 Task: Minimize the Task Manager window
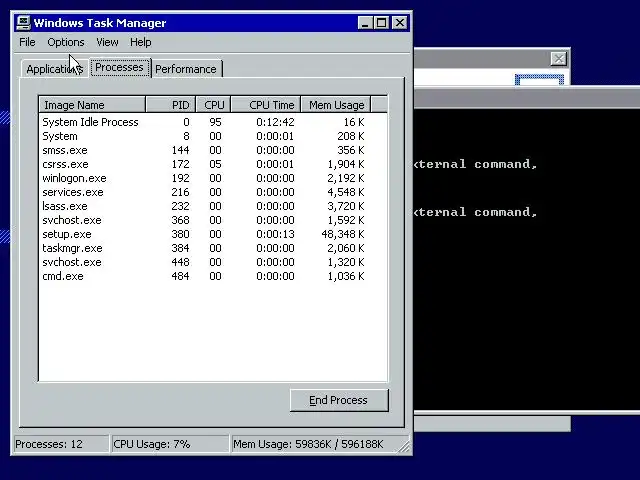[365, 22]
